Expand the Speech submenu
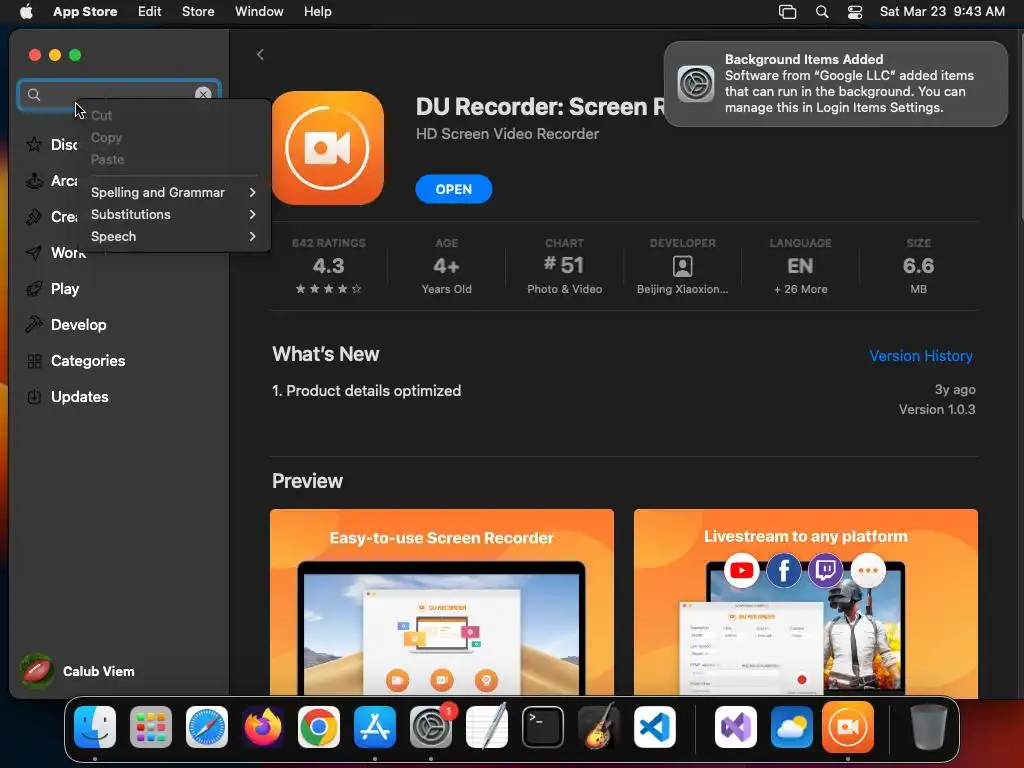 click(x=173, y=236)
